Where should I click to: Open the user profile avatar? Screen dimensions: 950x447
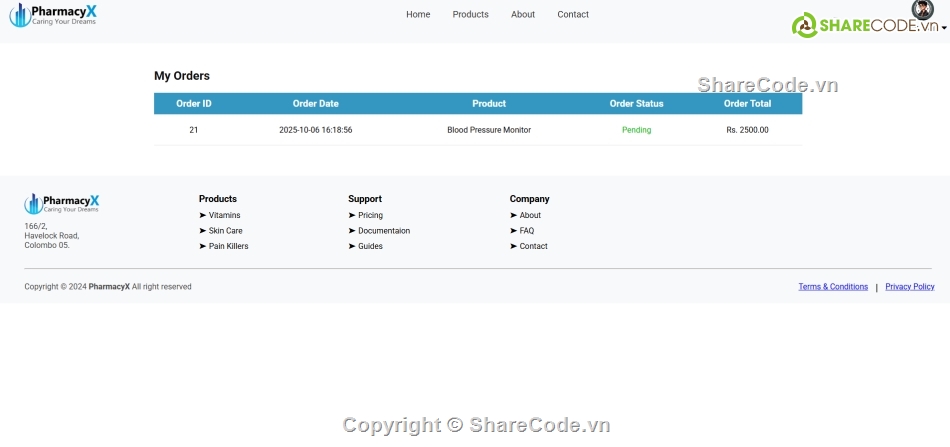(x=922, y=10)
